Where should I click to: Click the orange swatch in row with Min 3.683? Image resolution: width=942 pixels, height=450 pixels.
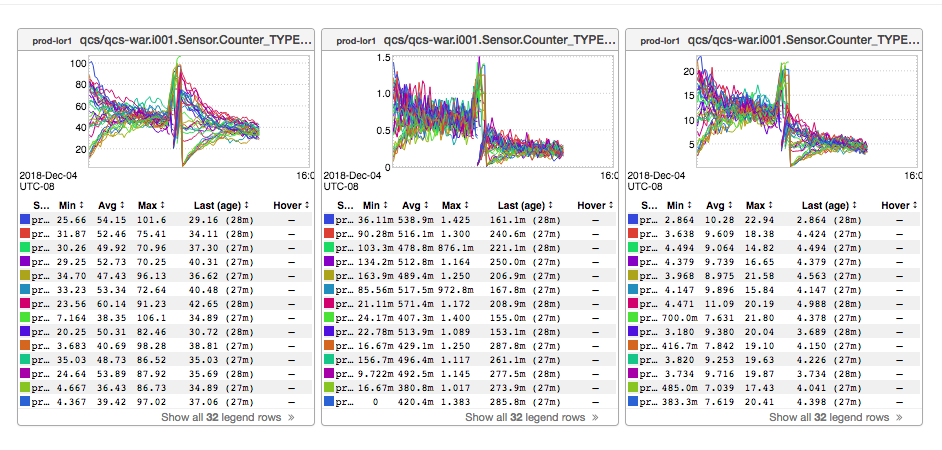[x=25, y=345]
